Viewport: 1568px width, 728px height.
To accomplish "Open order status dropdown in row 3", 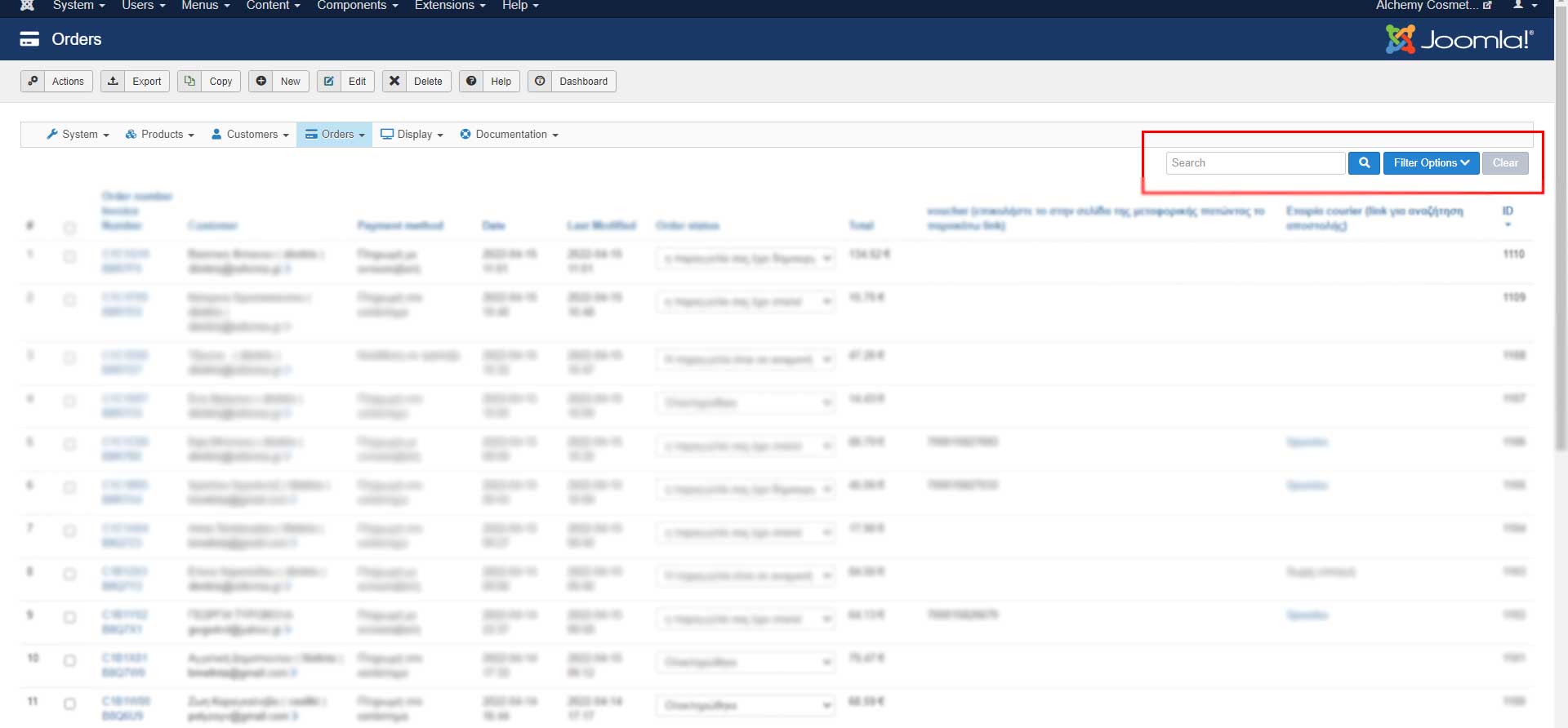I will pos(746,360).
